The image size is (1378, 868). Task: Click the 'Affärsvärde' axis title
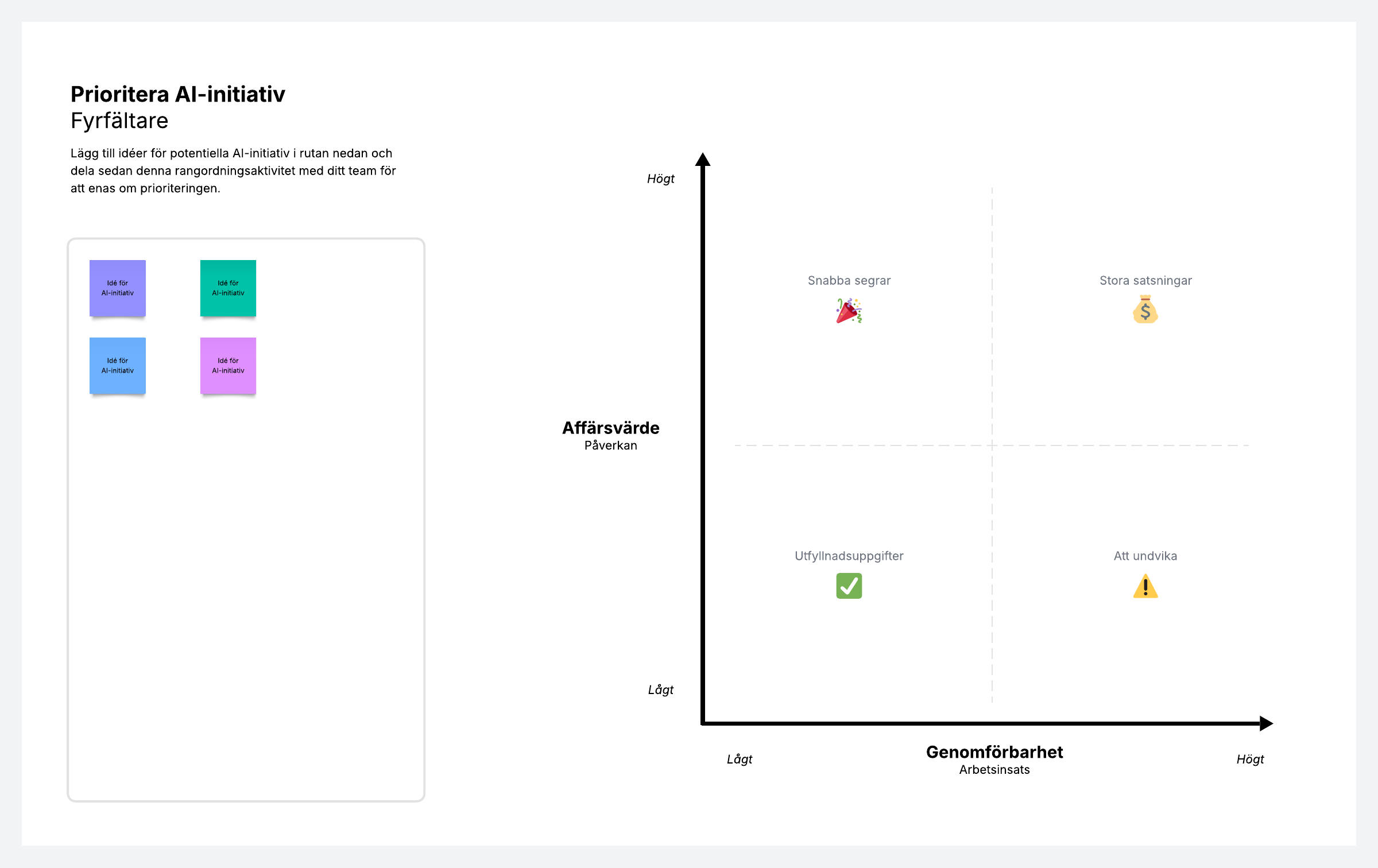[x=610, y=428]
